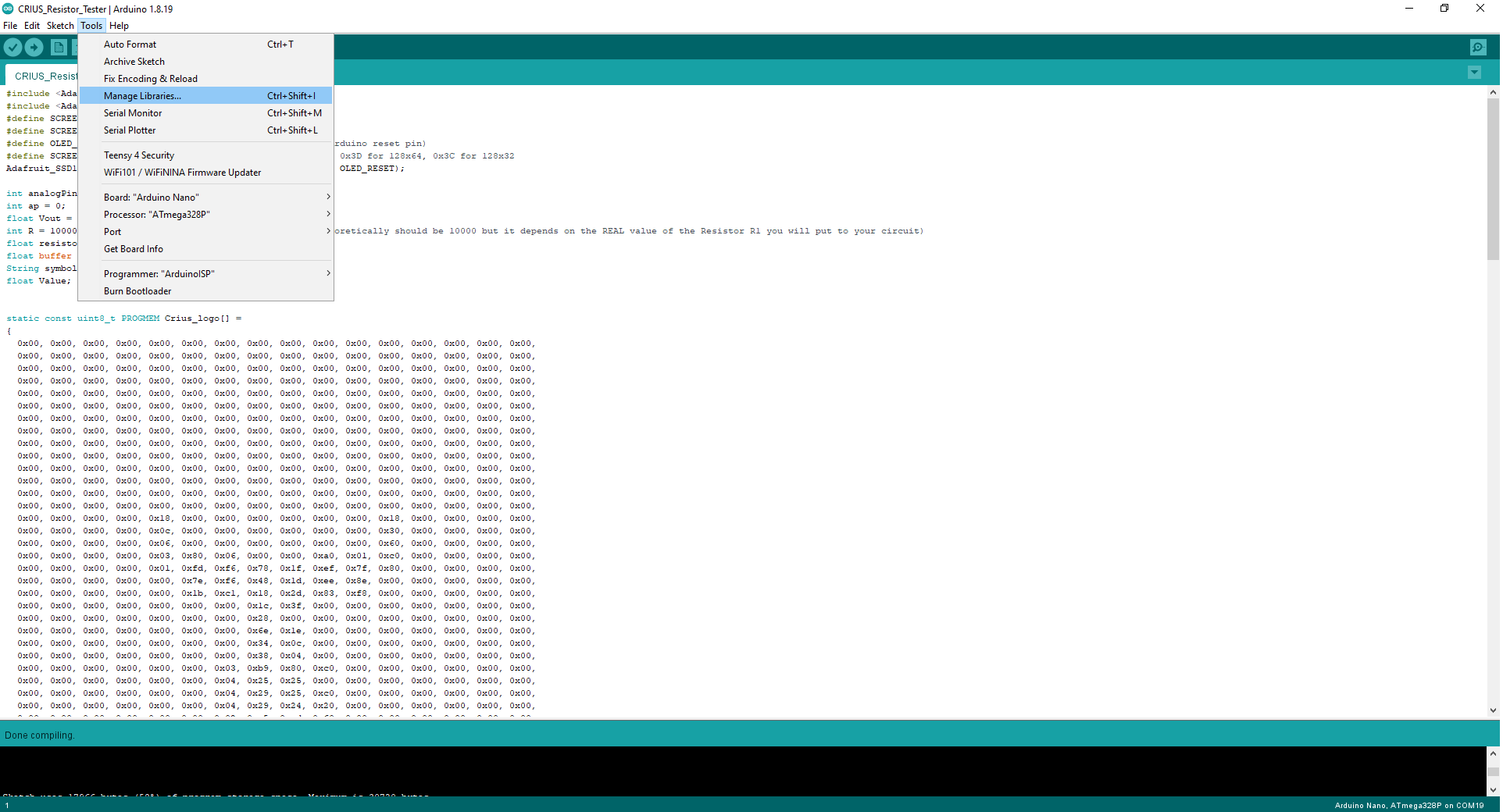Click the Verify checkmark icon
The height and width of the screenshot is (812, 1503).
pyautogui.click(x=12, y=47)
